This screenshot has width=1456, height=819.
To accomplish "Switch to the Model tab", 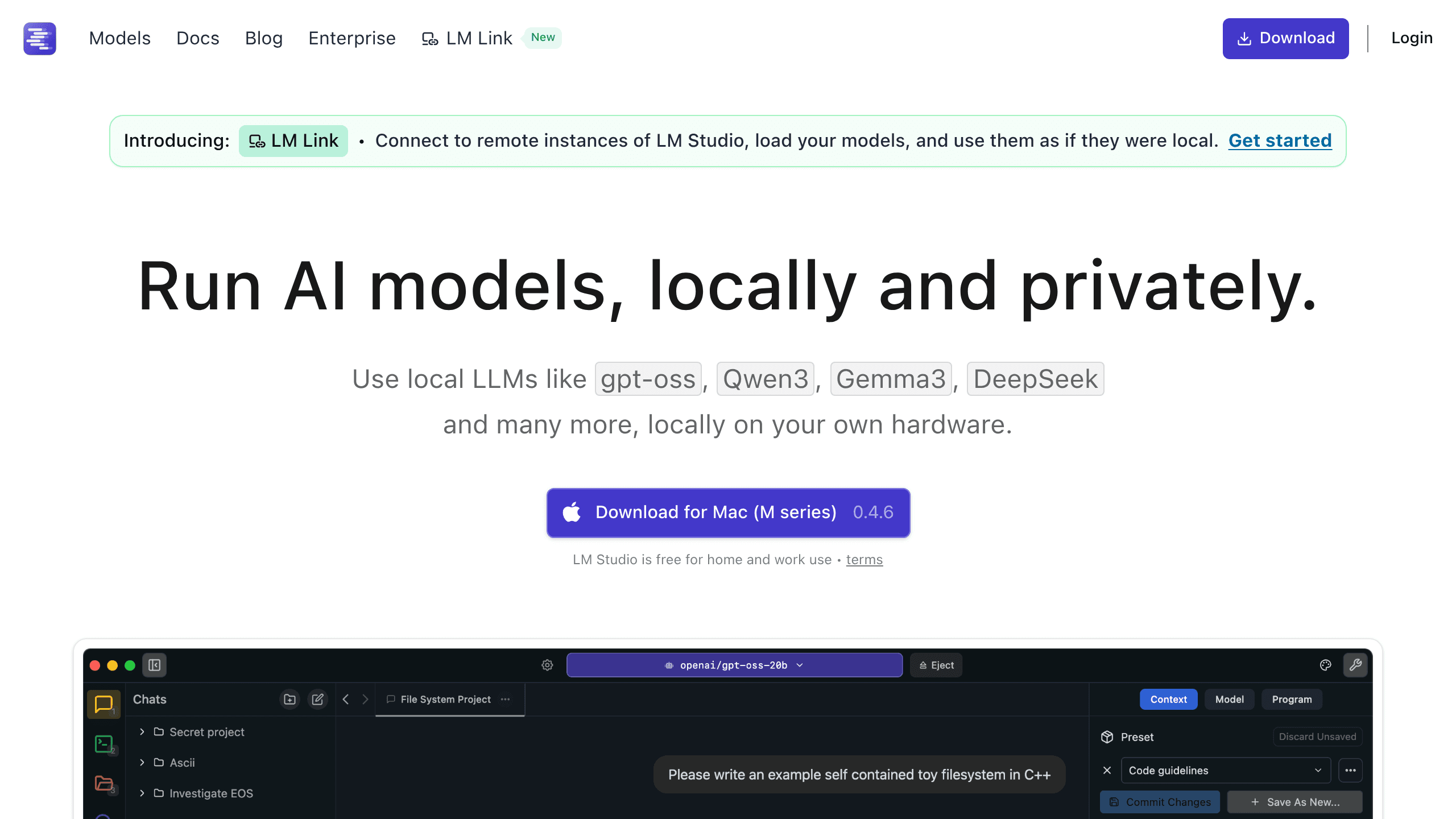I will [x=1229, y=699].
